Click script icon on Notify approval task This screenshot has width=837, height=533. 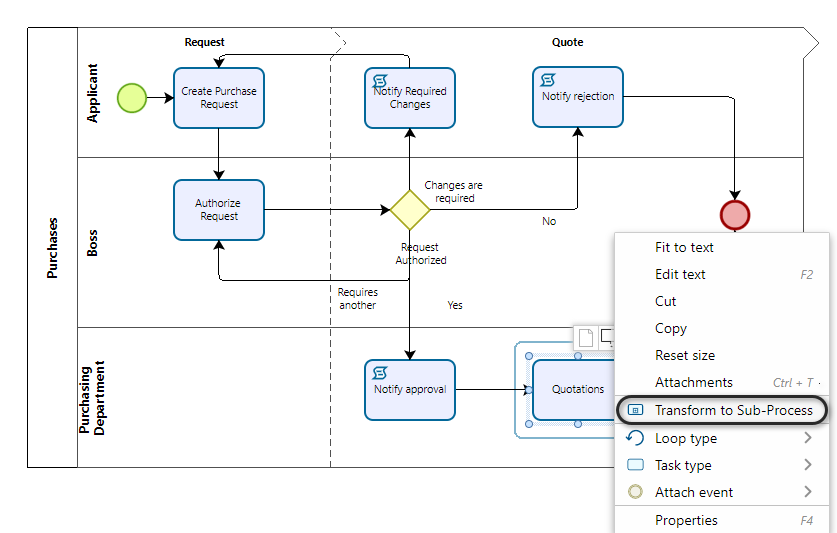[380, 373]
